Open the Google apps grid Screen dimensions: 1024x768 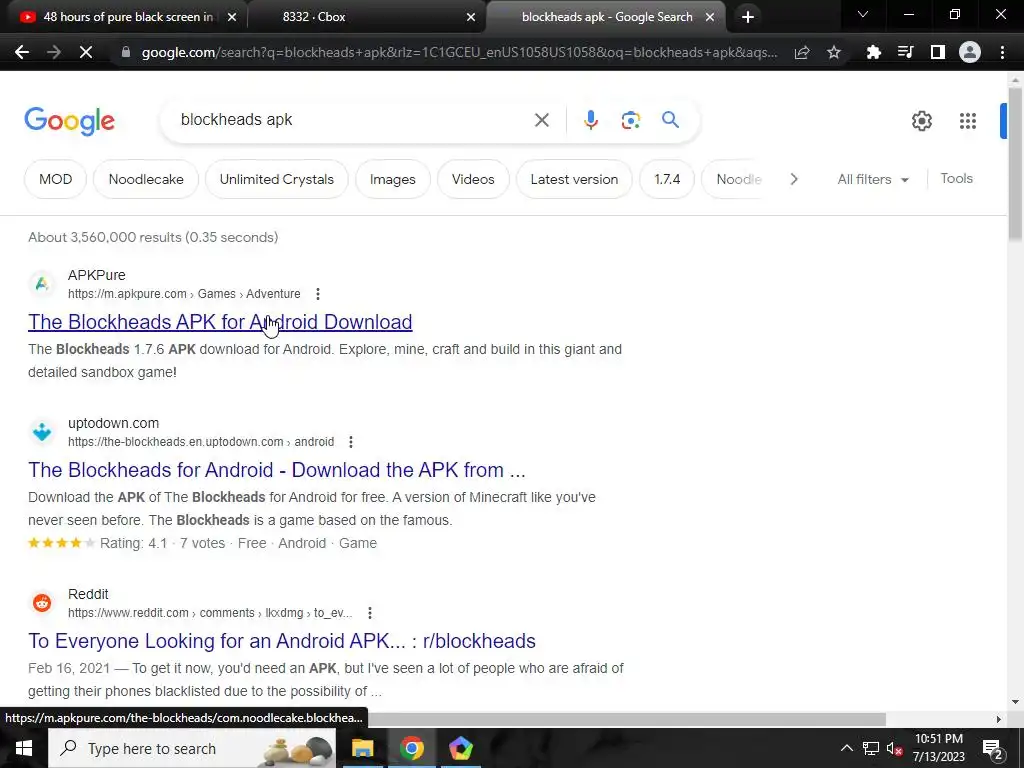point(967,121)
